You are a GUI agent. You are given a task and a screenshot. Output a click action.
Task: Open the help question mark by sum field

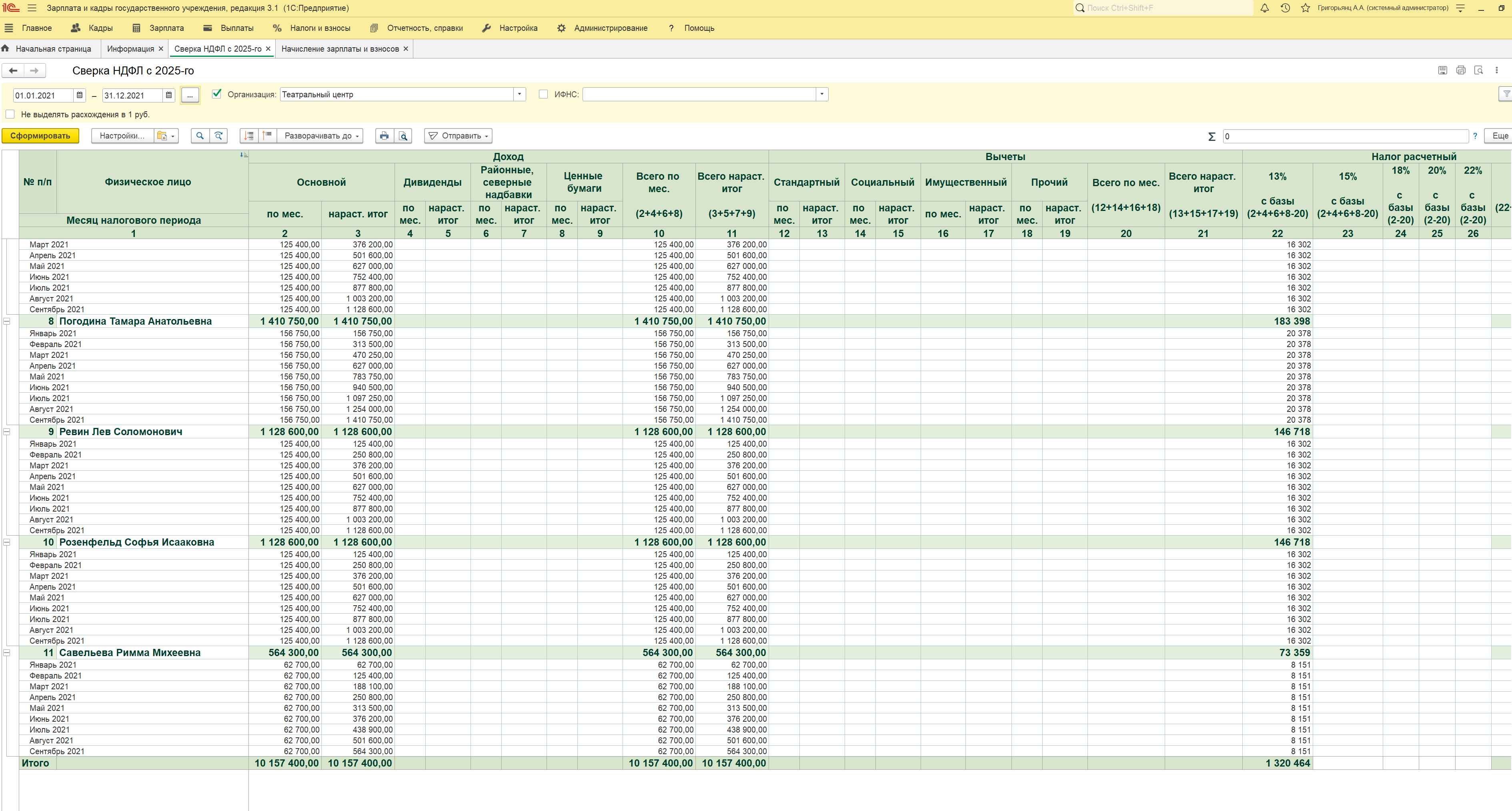tap(1475, 136)
